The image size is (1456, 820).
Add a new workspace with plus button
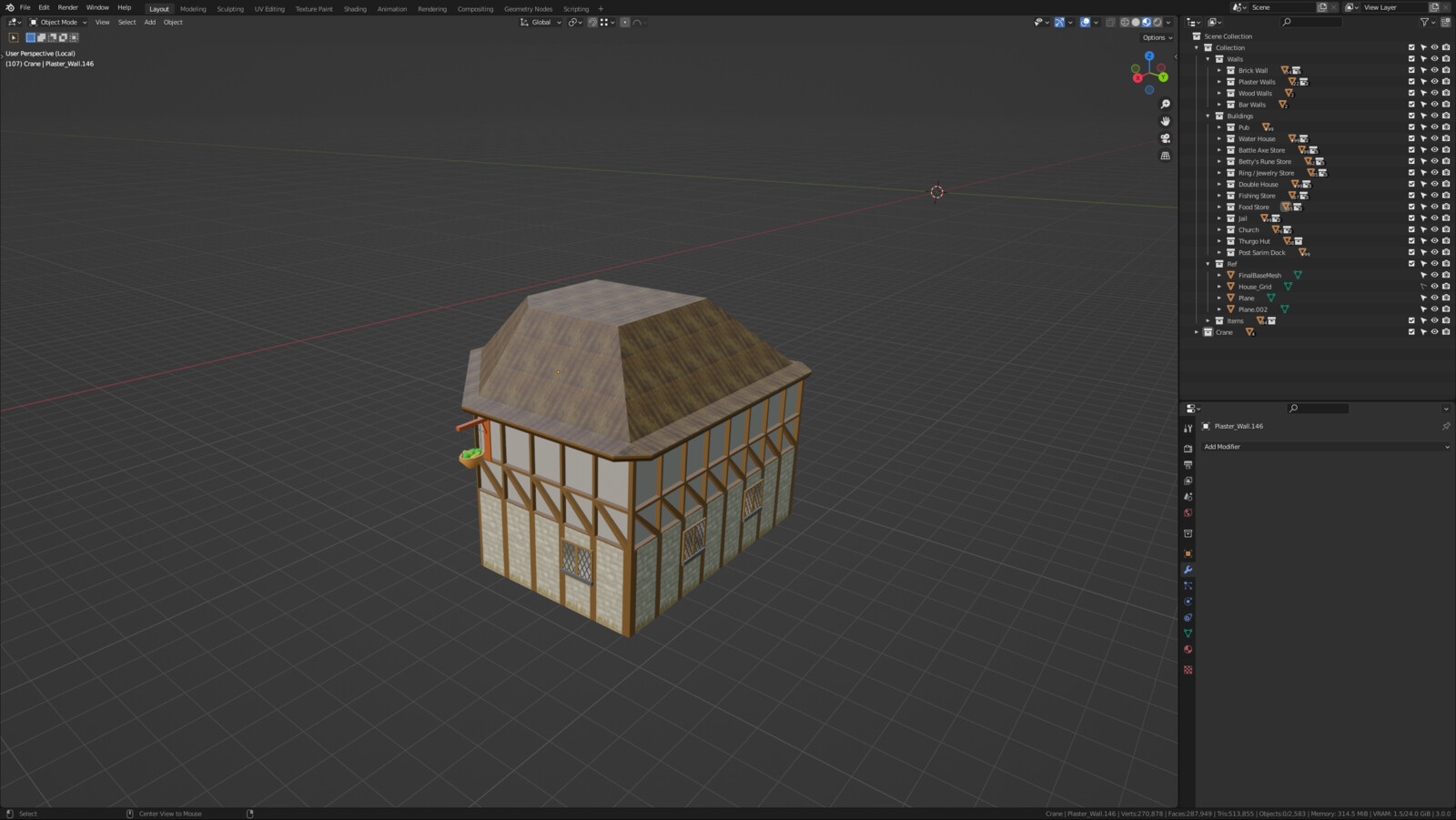[x=601, y=8]
